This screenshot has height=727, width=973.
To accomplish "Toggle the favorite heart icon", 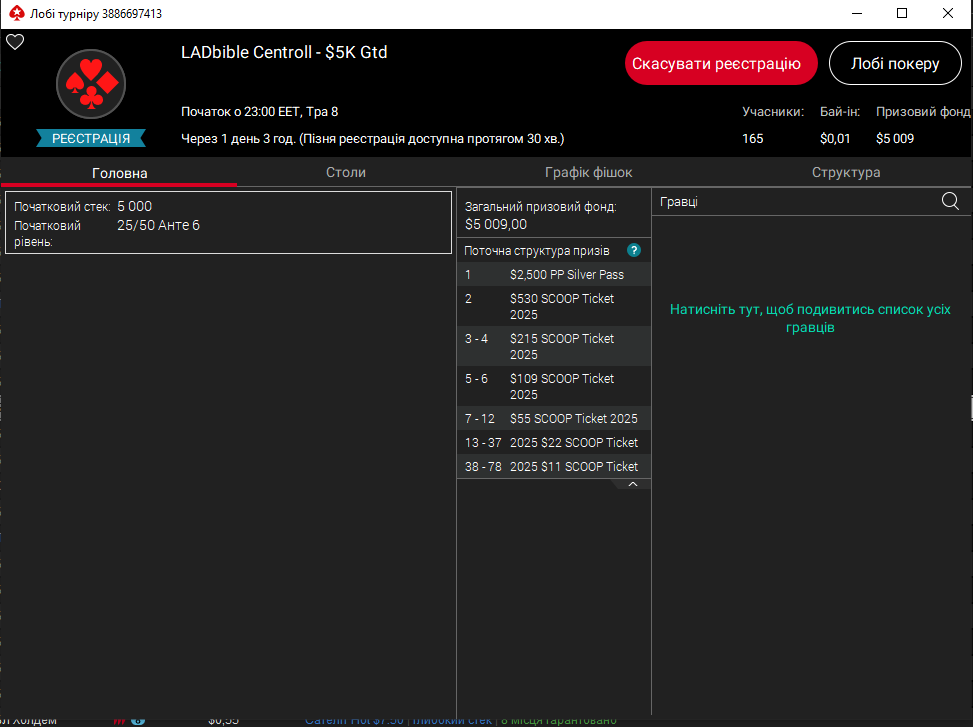I will [x=15, y=42].
